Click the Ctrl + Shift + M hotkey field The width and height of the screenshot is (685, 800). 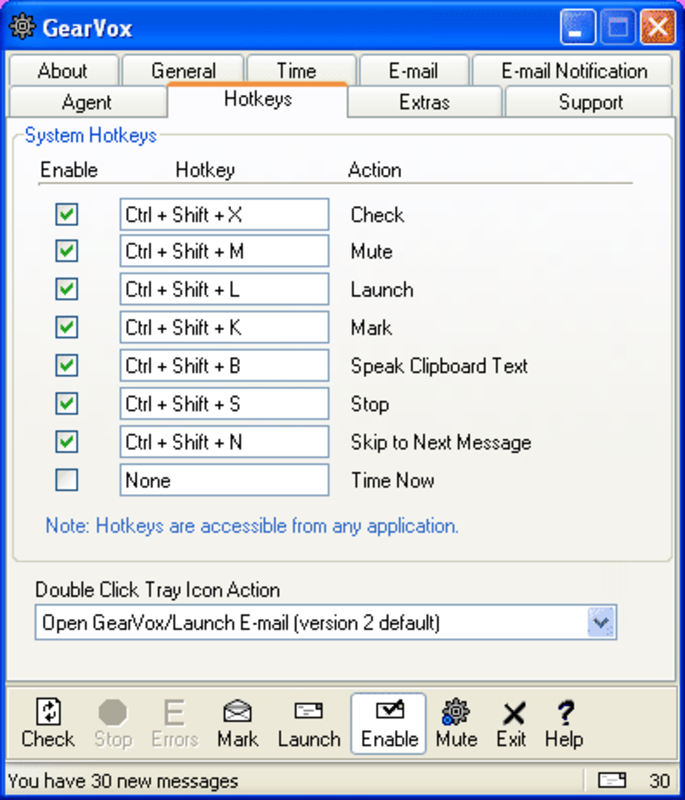(224, 251)
